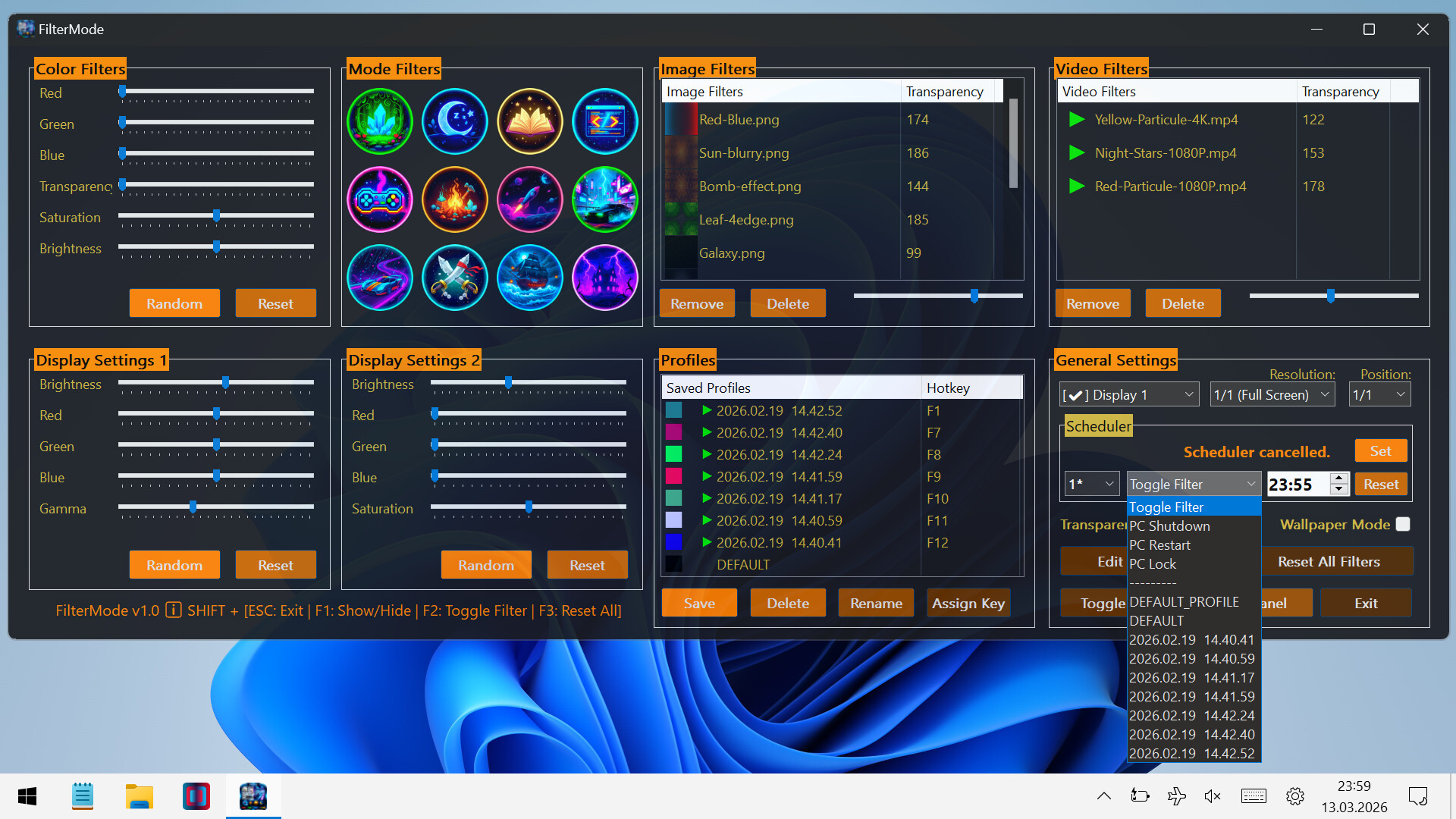The height and width of the screenshot is (819, 1456).
Task: Select DEFAULT_PROFILE from the scheduler list
Action: (1183, 601)
